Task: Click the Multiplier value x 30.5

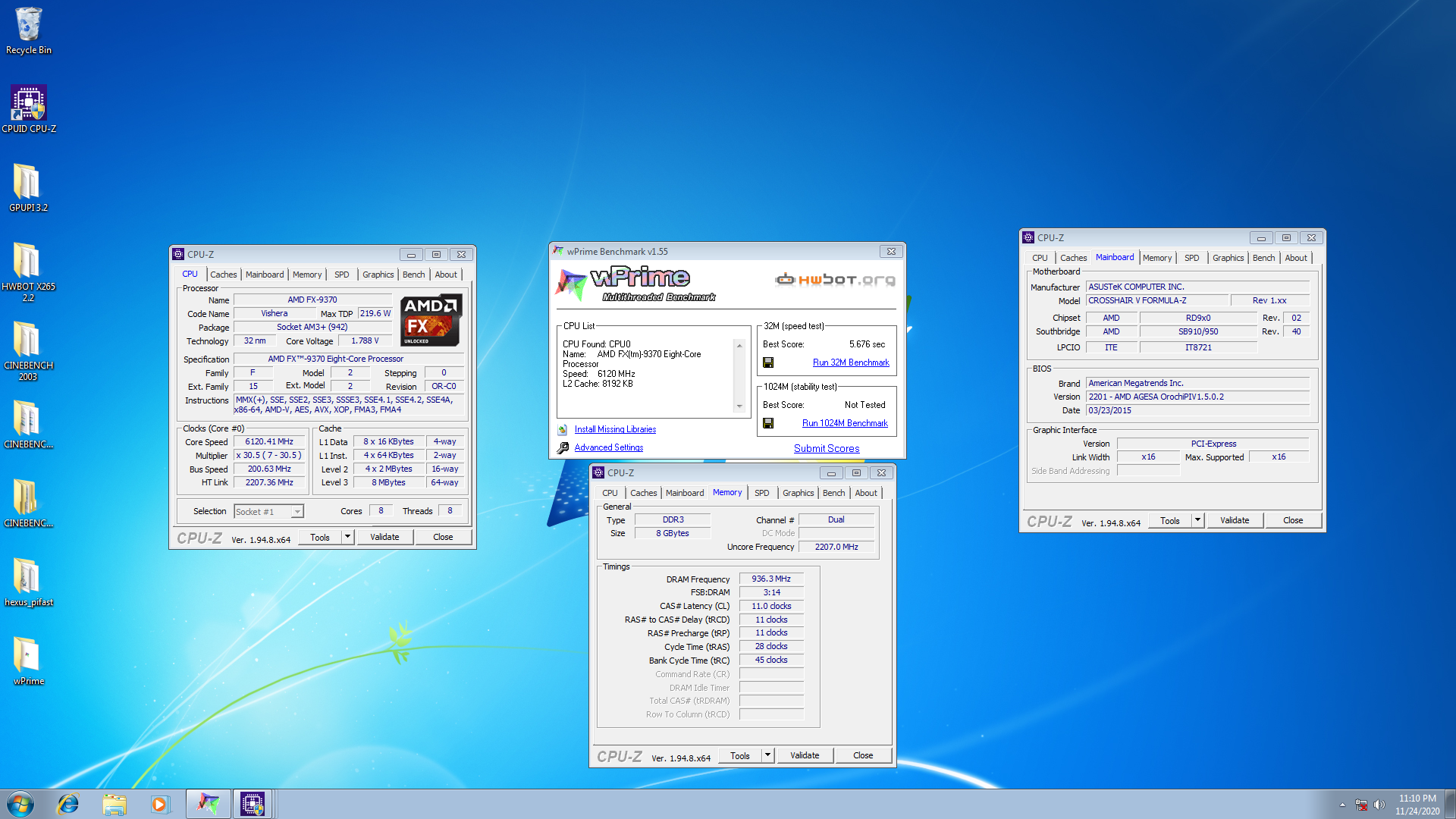Action: (x=269, y=456)
